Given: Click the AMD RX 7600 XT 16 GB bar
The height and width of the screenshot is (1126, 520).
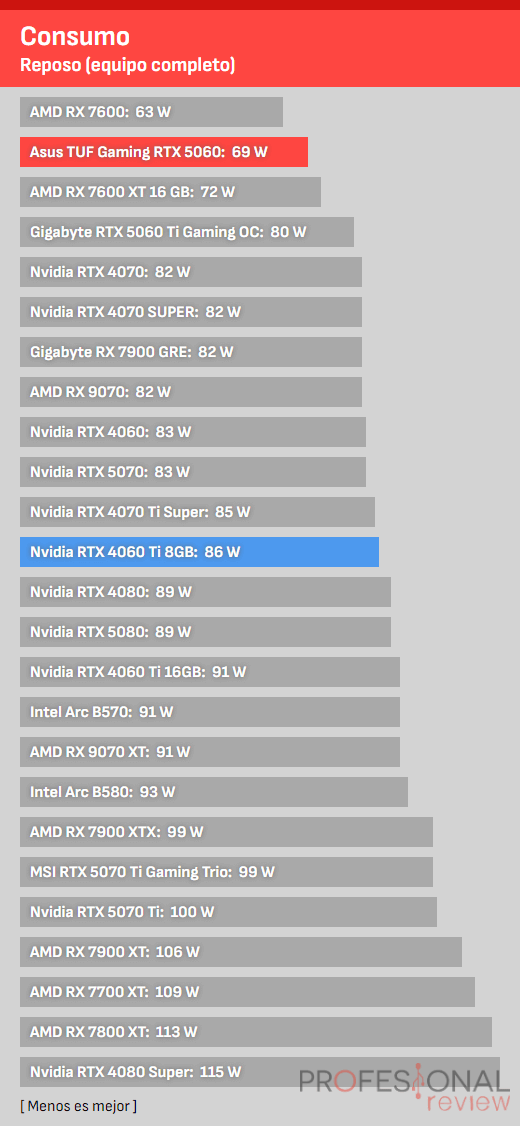Looking at the screenshot, I should pyautogui.click(x=170, y=192).
